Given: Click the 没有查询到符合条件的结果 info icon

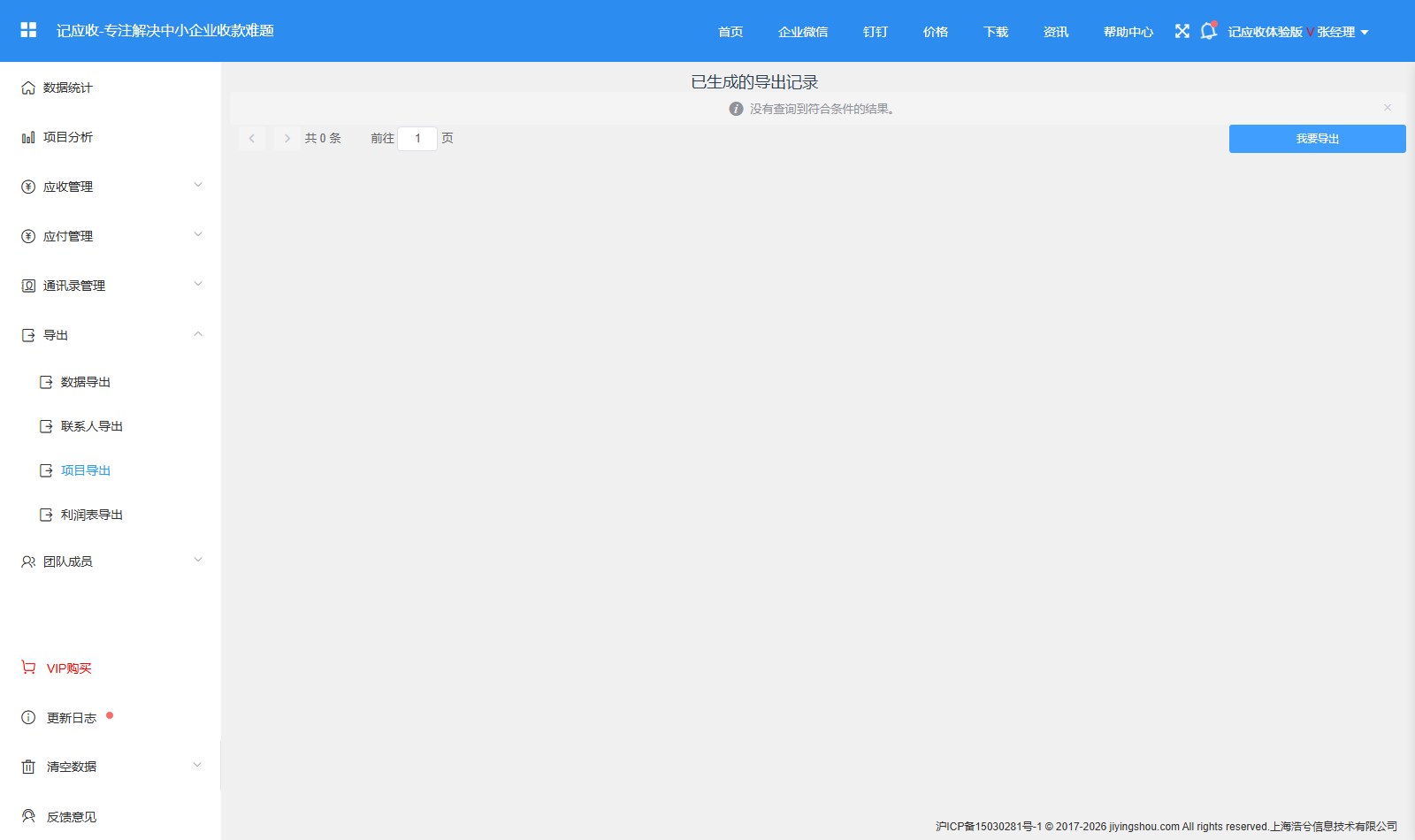Looking at the screenshot, I should click(736, 109).
